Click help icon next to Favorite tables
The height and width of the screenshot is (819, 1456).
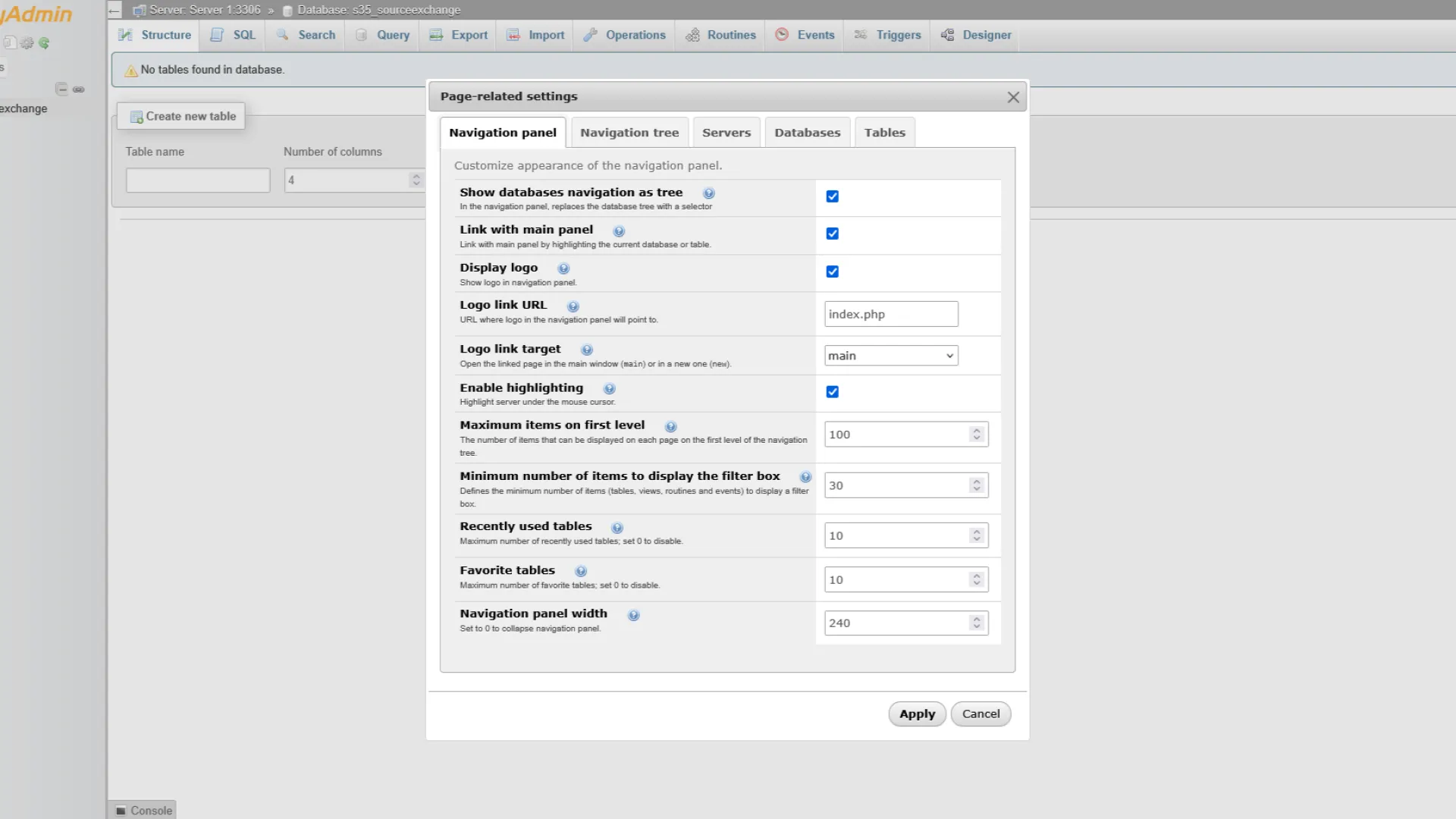[x=581, y=571]
